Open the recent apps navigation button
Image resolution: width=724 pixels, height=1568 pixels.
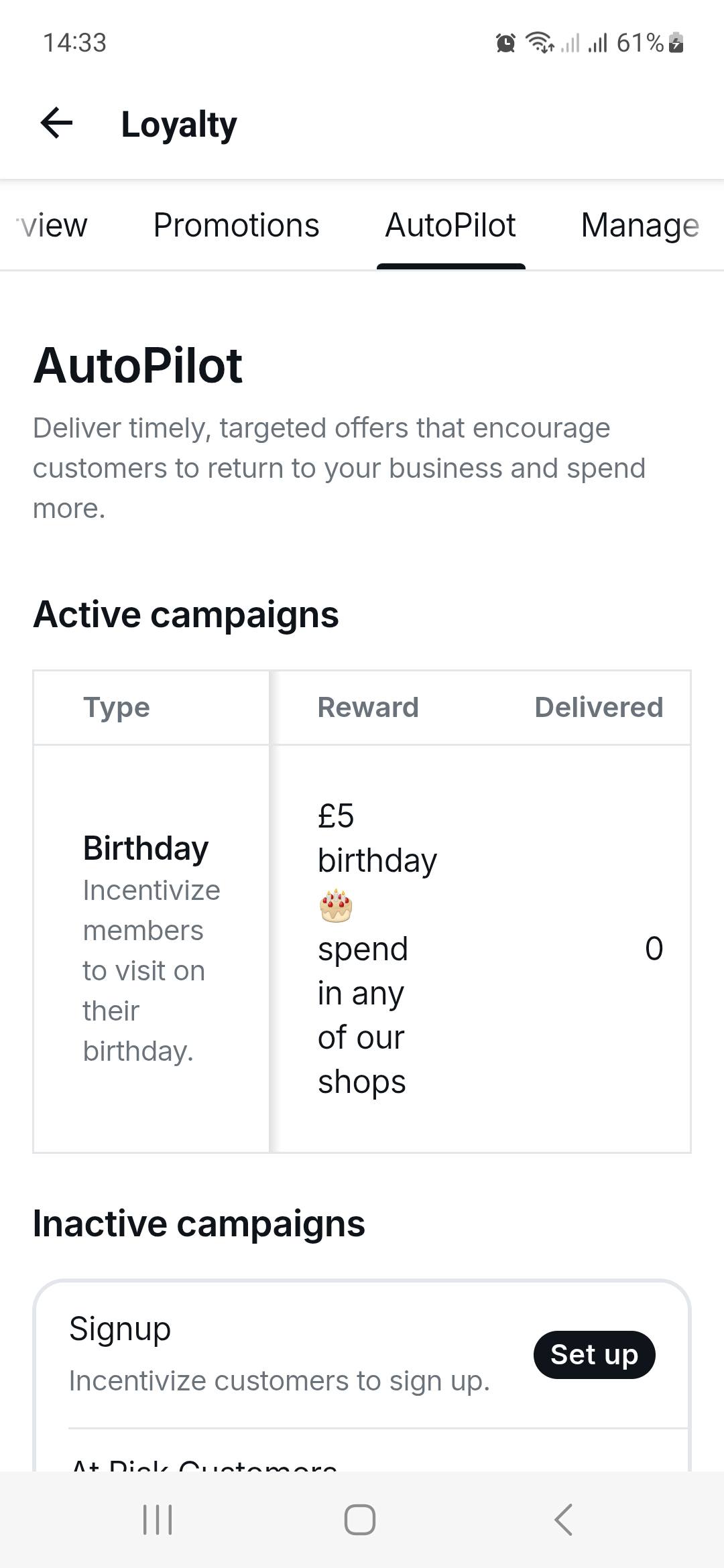tap(158, 1519)
